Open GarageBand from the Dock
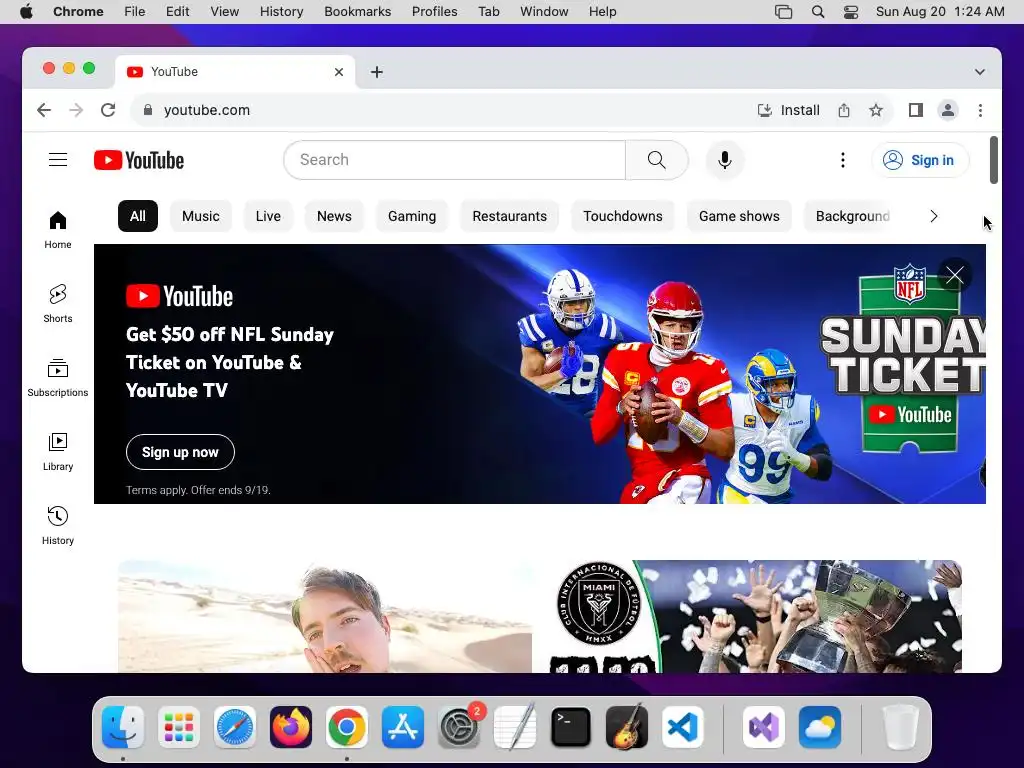 [x=627, y=727]
